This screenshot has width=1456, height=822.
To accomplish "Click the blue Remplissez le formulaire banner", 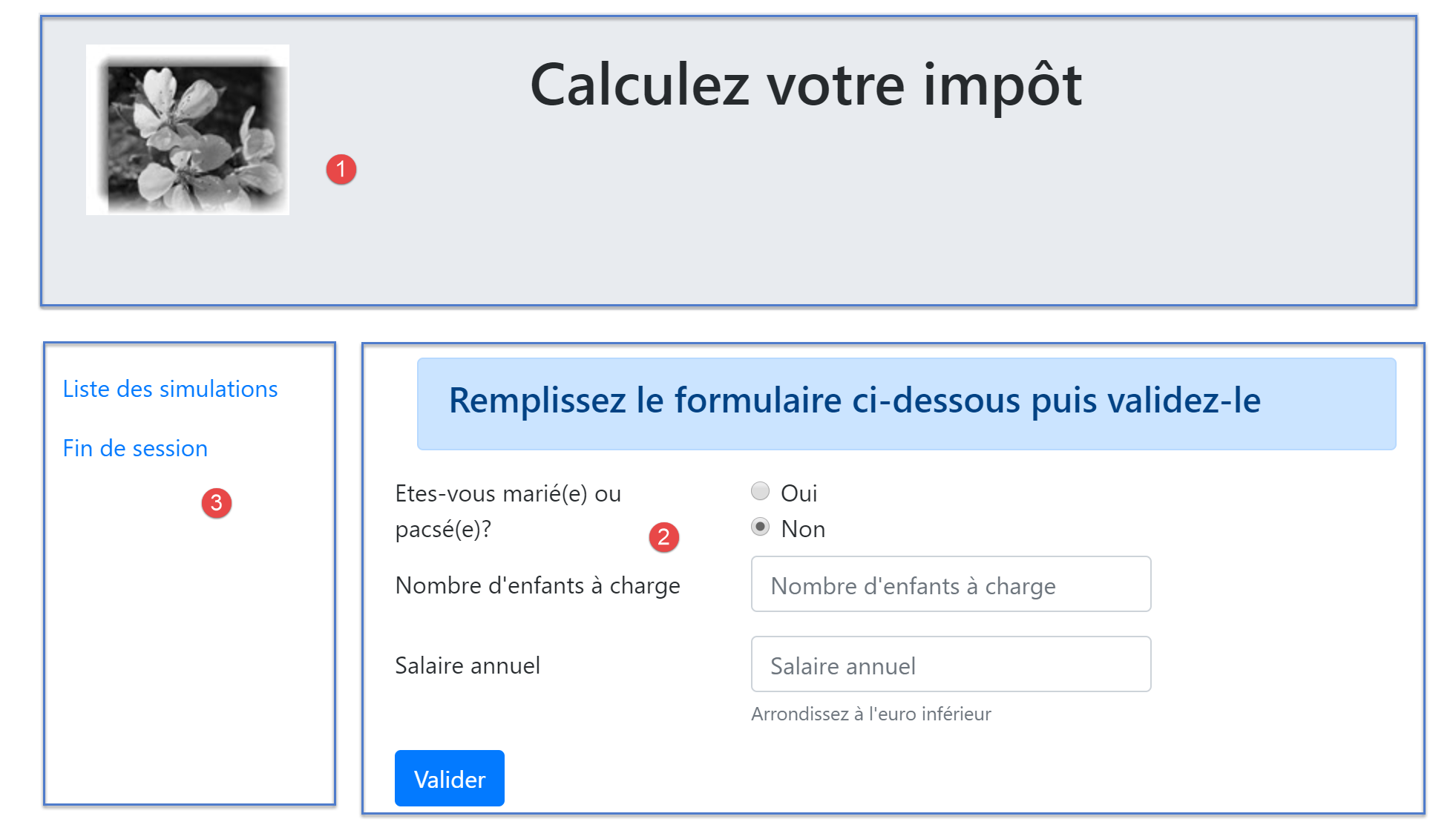I will (x=905, y=403).
